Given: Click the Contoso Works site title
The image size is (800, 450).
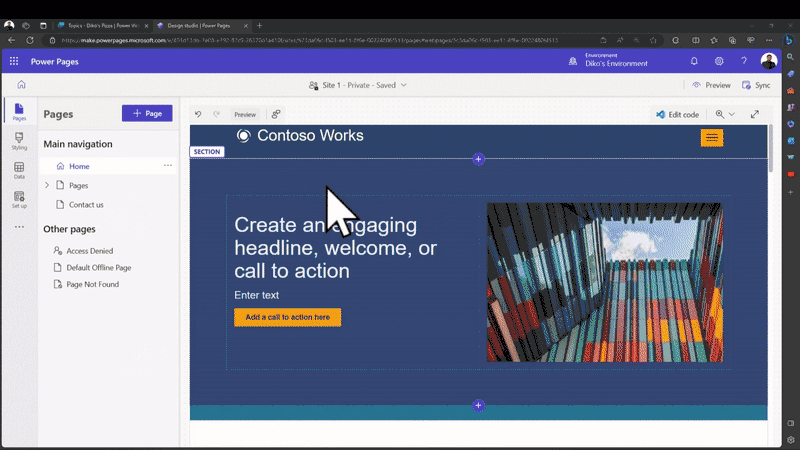Looking at the screenshot, I should pos(310,135).
